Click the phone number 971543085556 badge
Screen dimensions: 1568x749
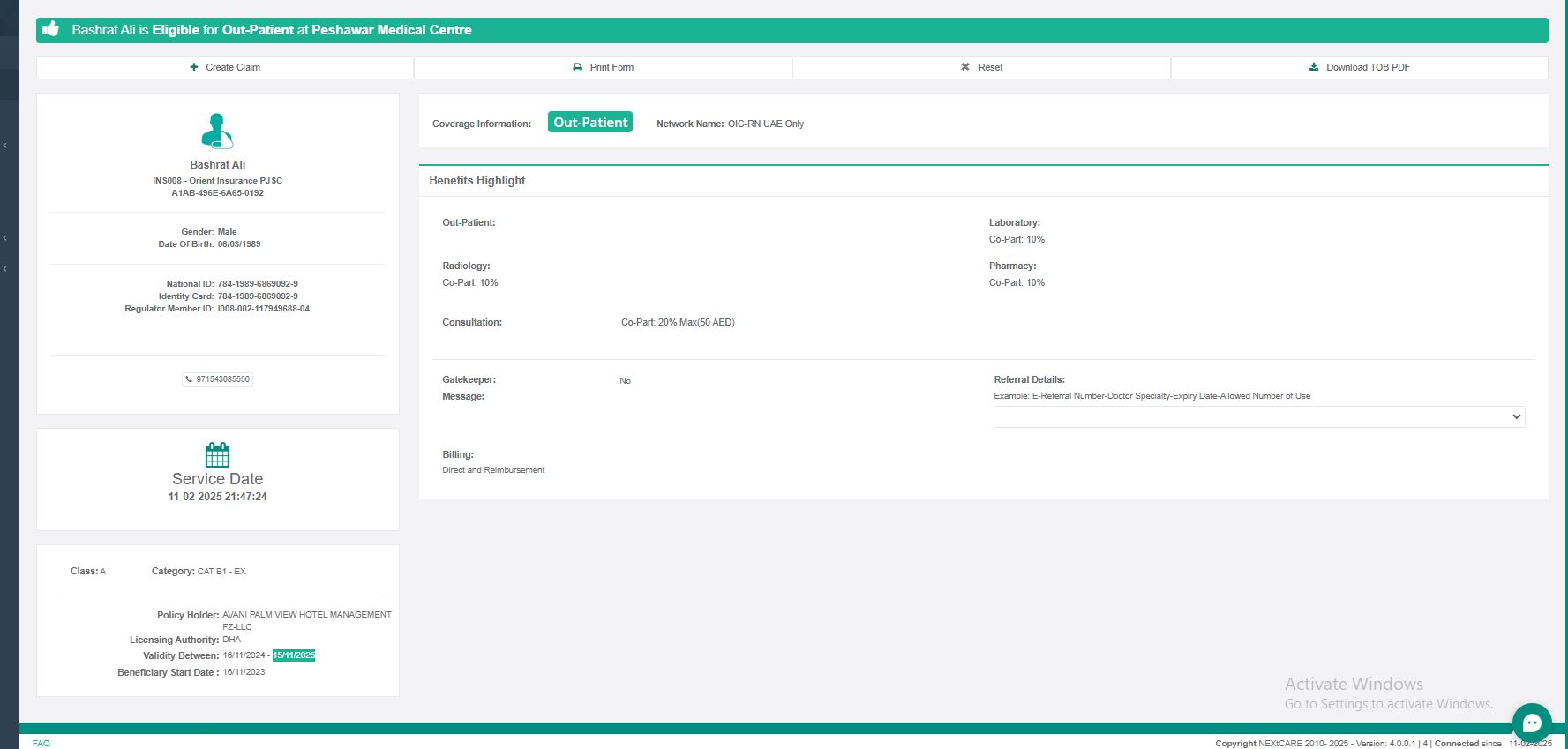point(218,379)
